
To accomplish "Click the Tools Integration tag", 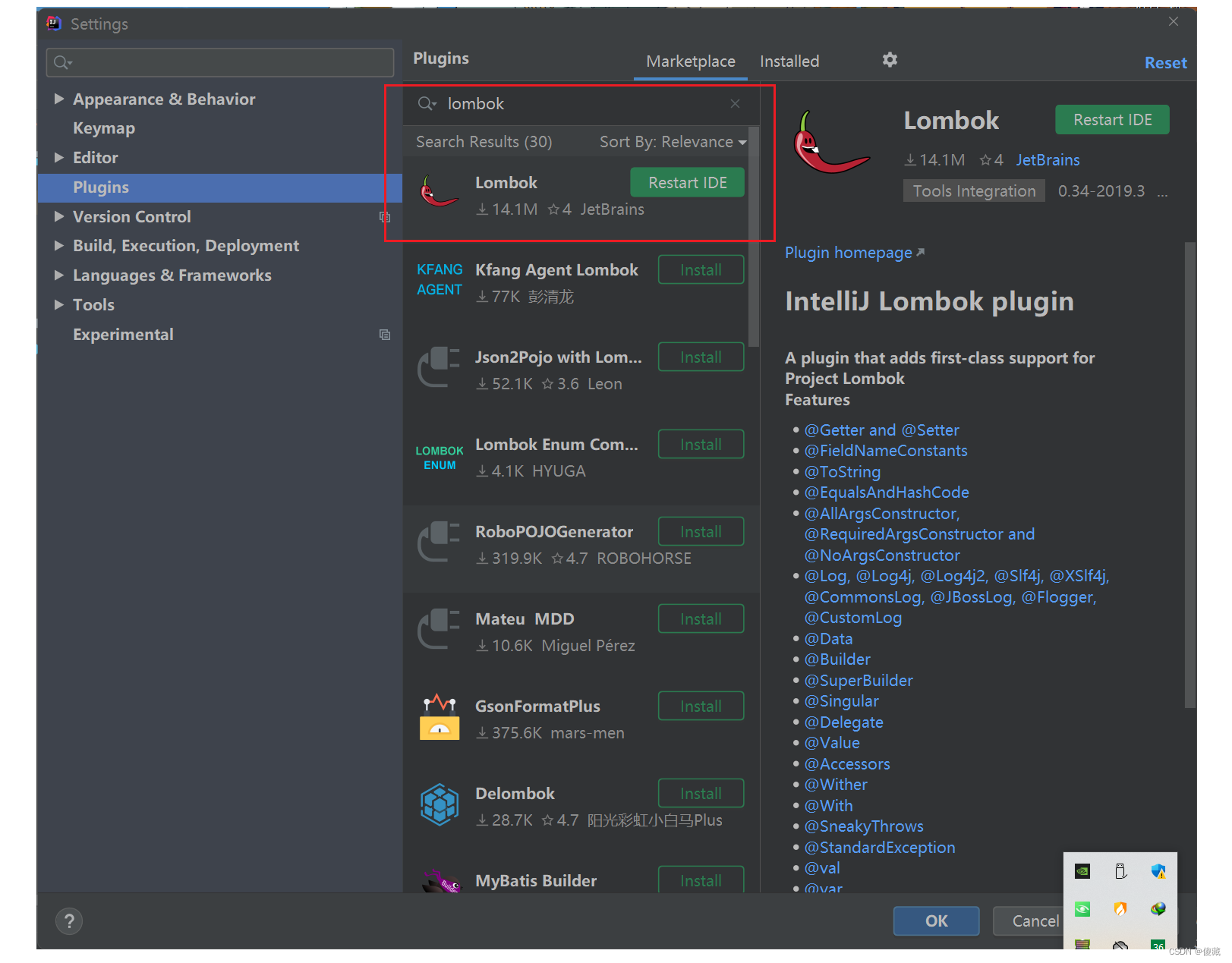I will point(974,191).
